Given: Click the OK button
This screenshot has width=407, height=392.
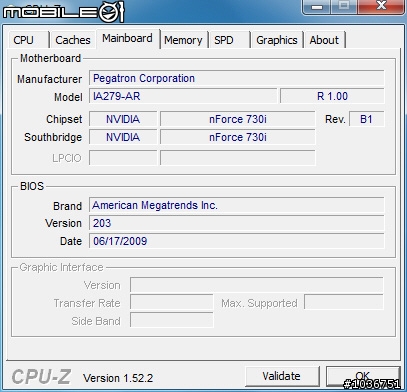Looking at the screenshot, I should point(363,376).
